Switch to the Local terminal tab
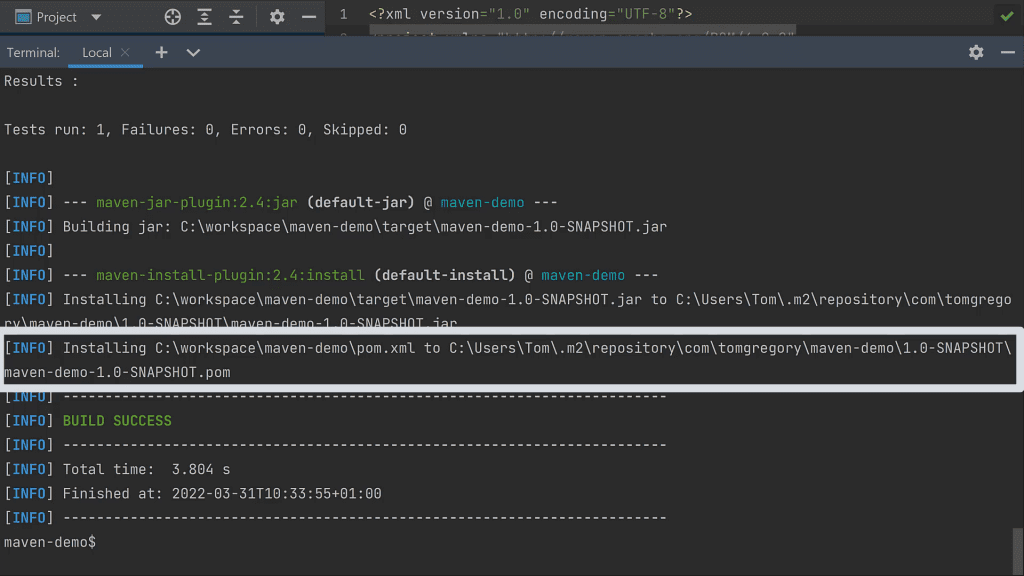 [96, 52]
